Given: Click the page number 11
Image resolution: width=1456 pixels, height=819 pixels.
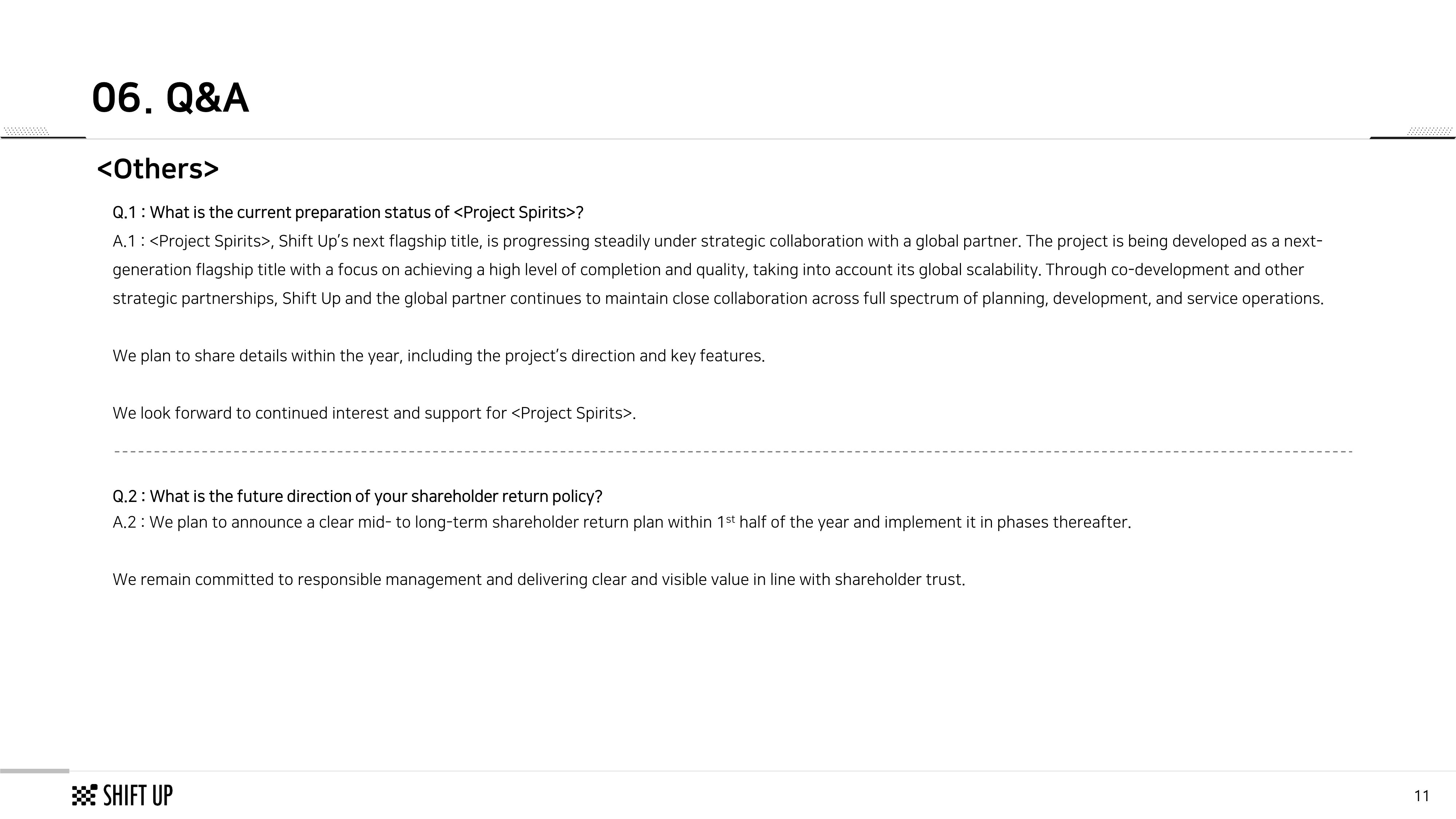Looking at the screenshot, I should point(1421,796).
